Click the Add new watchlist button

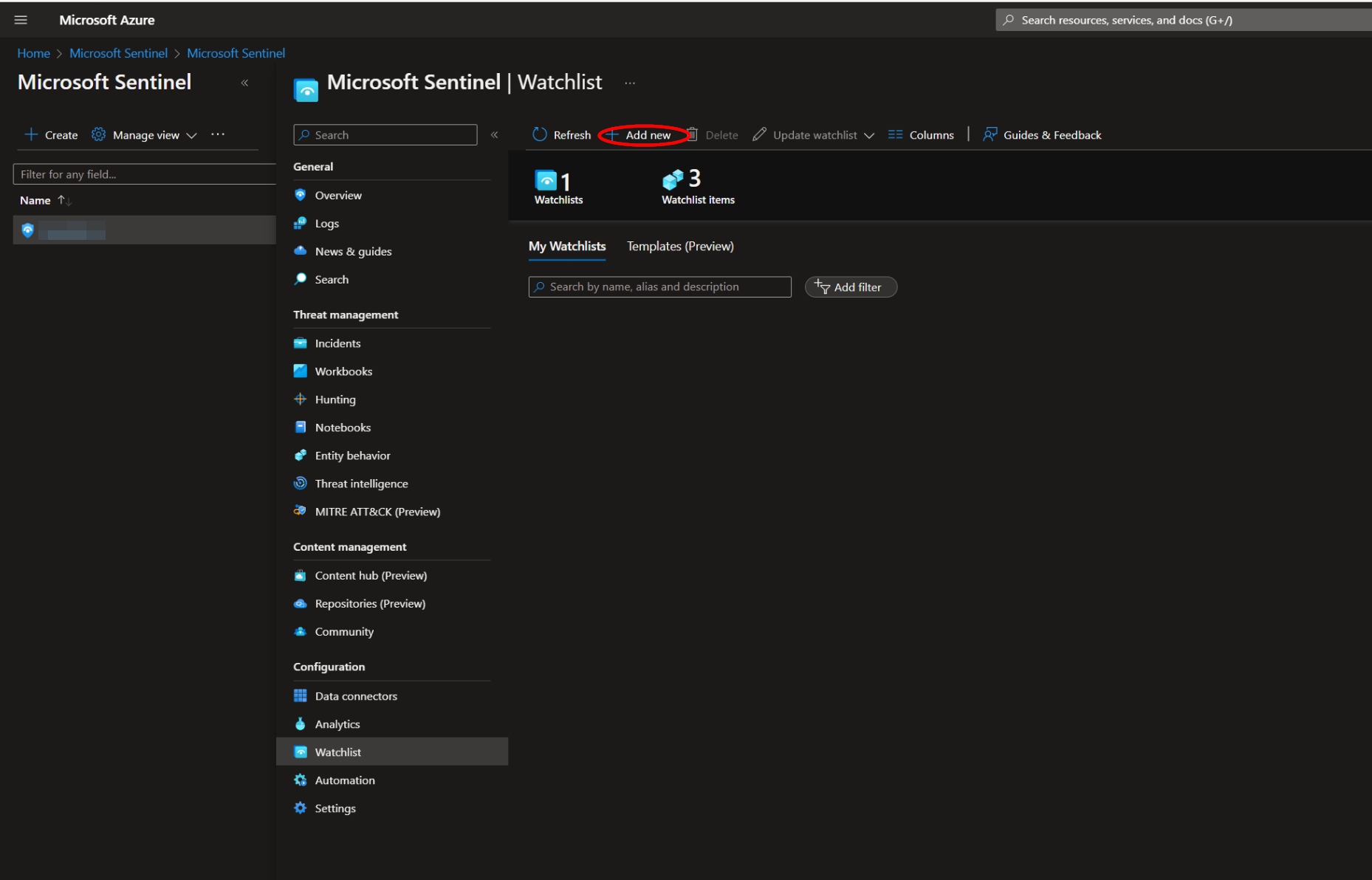pyautogui.click(x=639, y=135)
